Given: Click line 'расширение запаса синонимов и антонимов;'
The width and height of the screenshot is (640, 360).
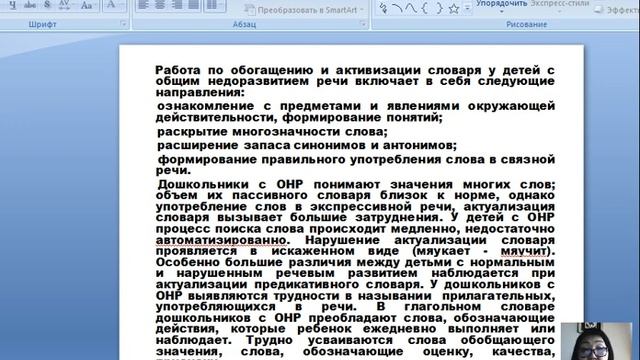Looking at the screenshot, I should (x=307, y=145).
